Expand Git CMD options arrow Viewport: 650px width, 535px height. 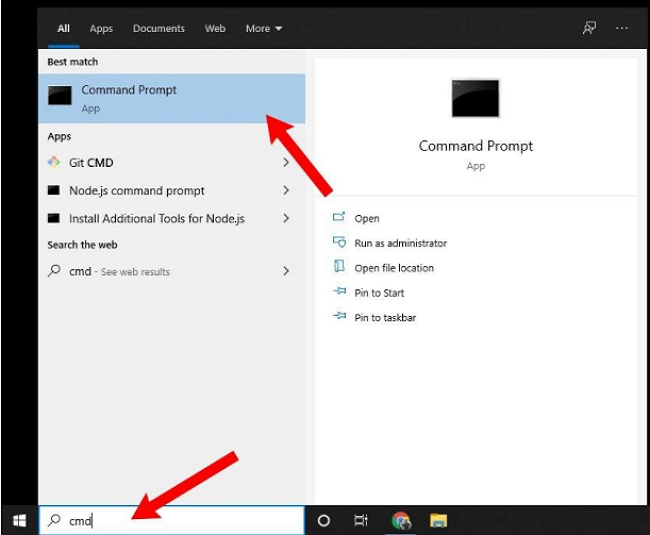286,162
